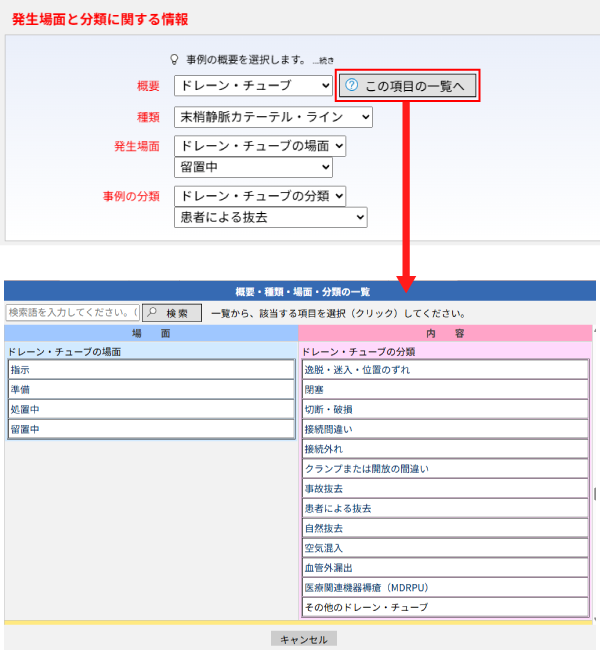Image resolution: width=600 pixels, height=650 pixels.
Task: Choose 空気混入 from the 内容 list
Action: (445, 548)
